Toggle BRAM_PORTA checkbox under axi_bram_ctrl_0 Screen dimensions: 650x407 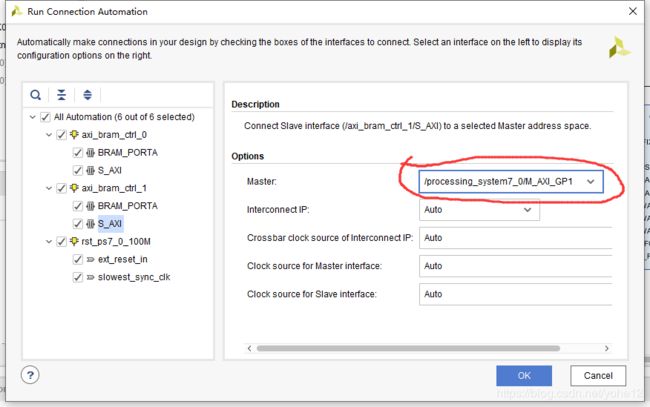[78, 153]
